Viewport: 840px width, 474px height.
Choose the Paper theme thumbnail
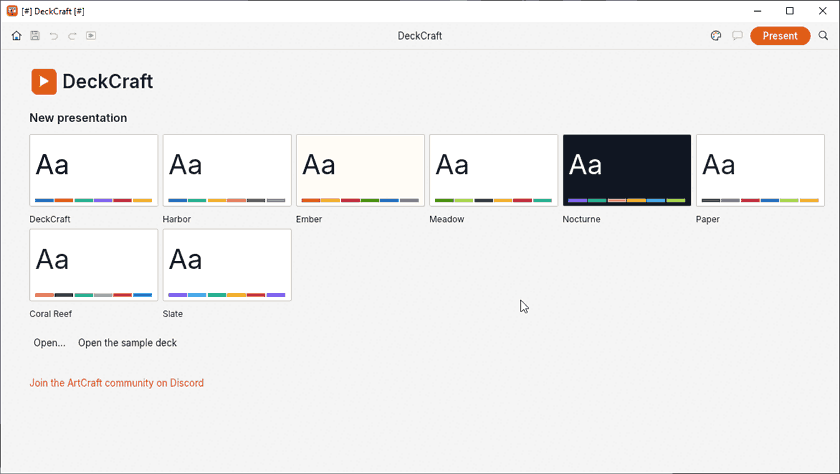(760, 170)
